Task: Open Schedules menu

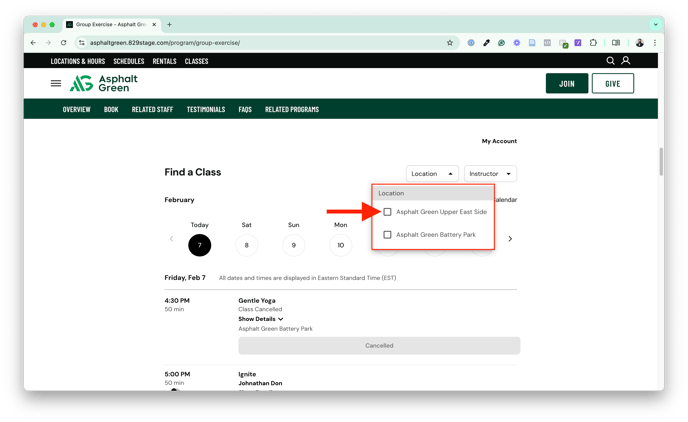Action: 129,61
